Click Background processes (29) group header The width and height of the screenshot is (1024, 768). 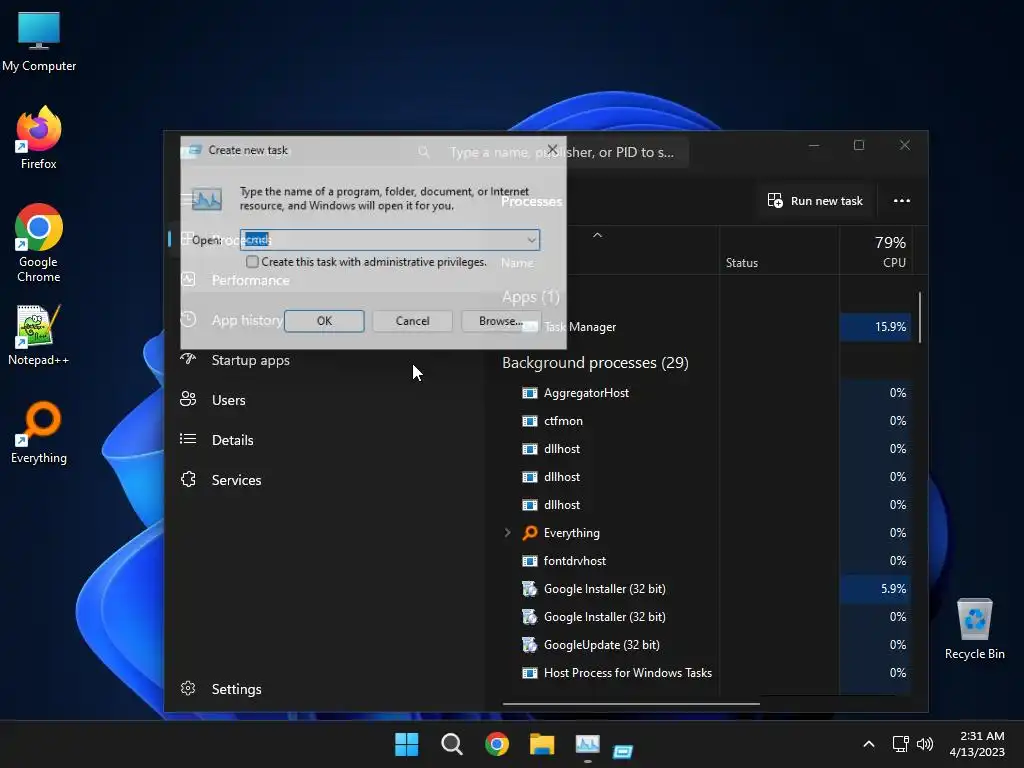pyautogui.click(x=595, y=362)
